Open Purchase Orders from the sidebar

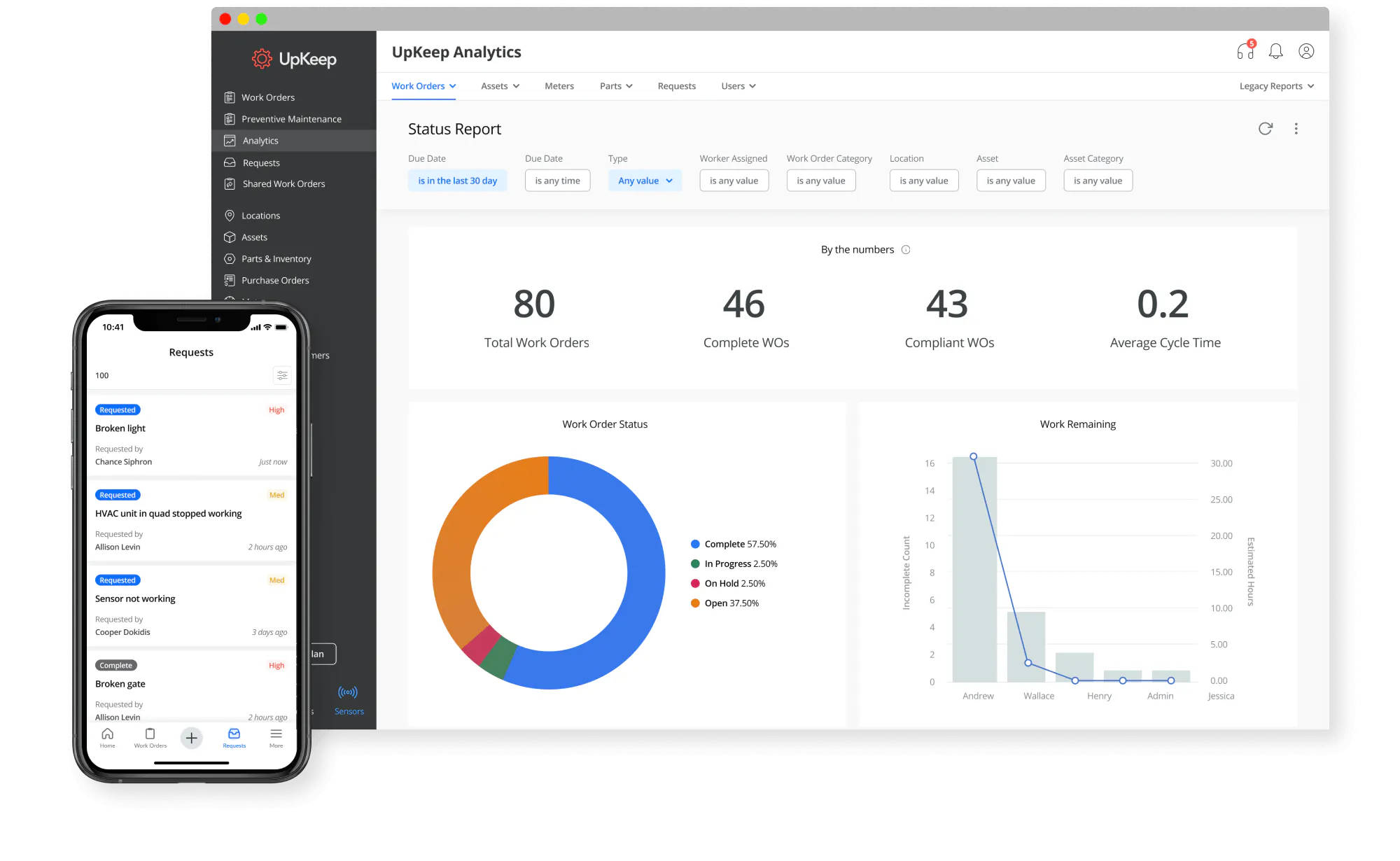pos(275,280)
